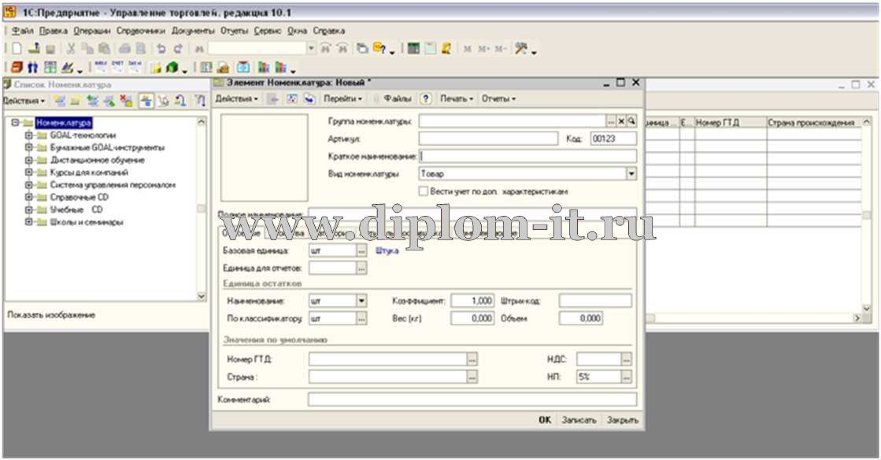Enable Вести учет по доп. характеристикам checkbox
Viewport: 881px width, 460px height.
pyautogui.click(x=424, y=190)
